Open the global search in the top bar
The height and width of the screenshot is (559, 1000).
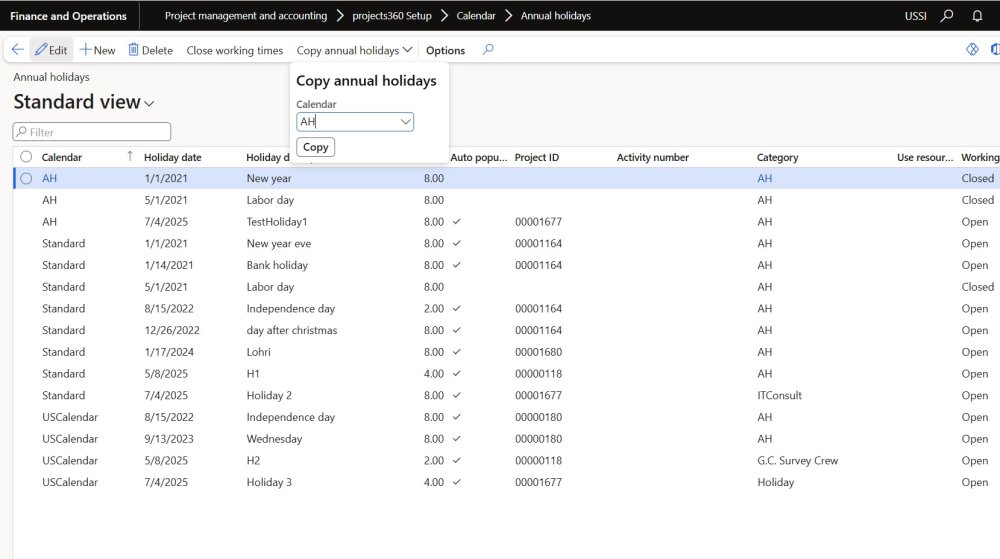point(948,16)
